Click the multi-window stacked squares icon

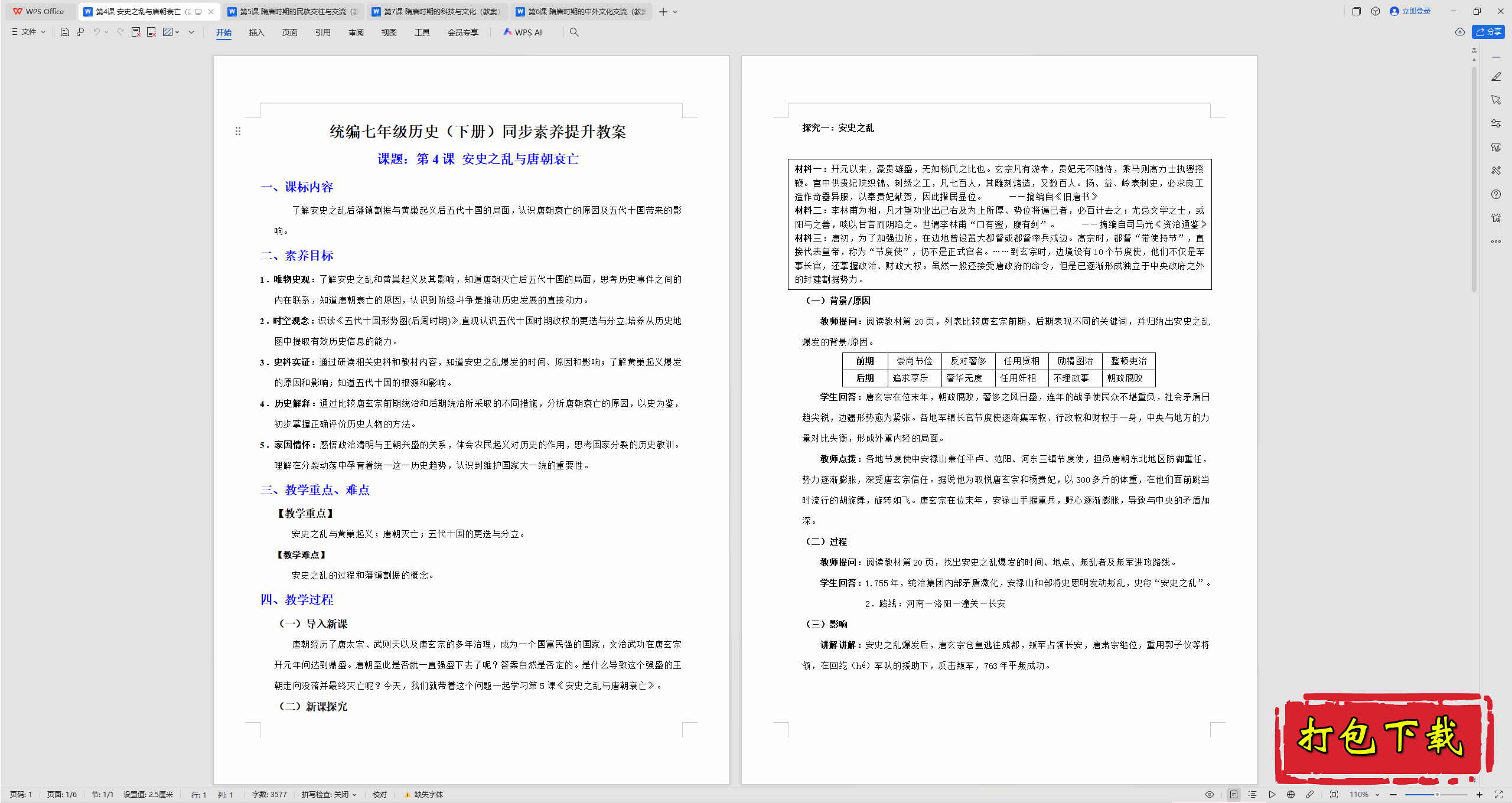point(1357,11)
